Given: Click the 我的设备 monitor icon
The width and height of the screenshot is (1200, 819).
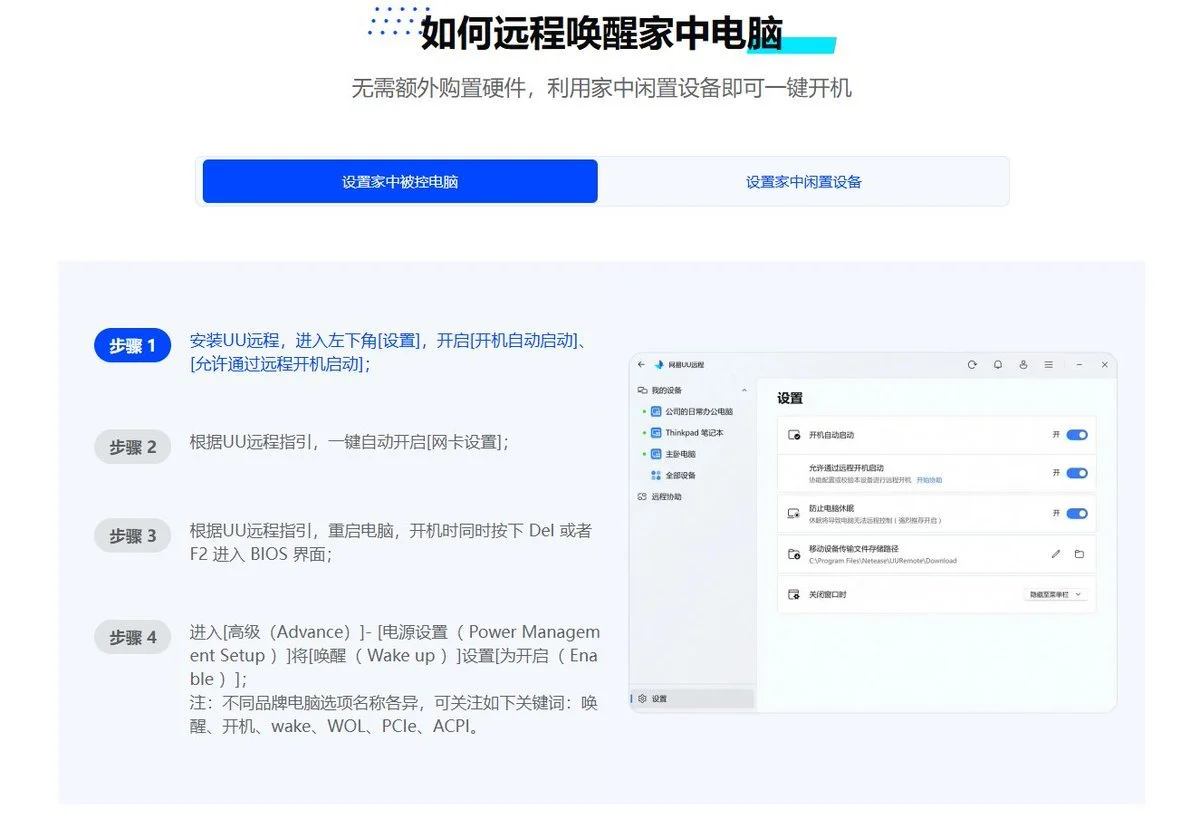Looking at the screenshot, I should tap(642, 390).
